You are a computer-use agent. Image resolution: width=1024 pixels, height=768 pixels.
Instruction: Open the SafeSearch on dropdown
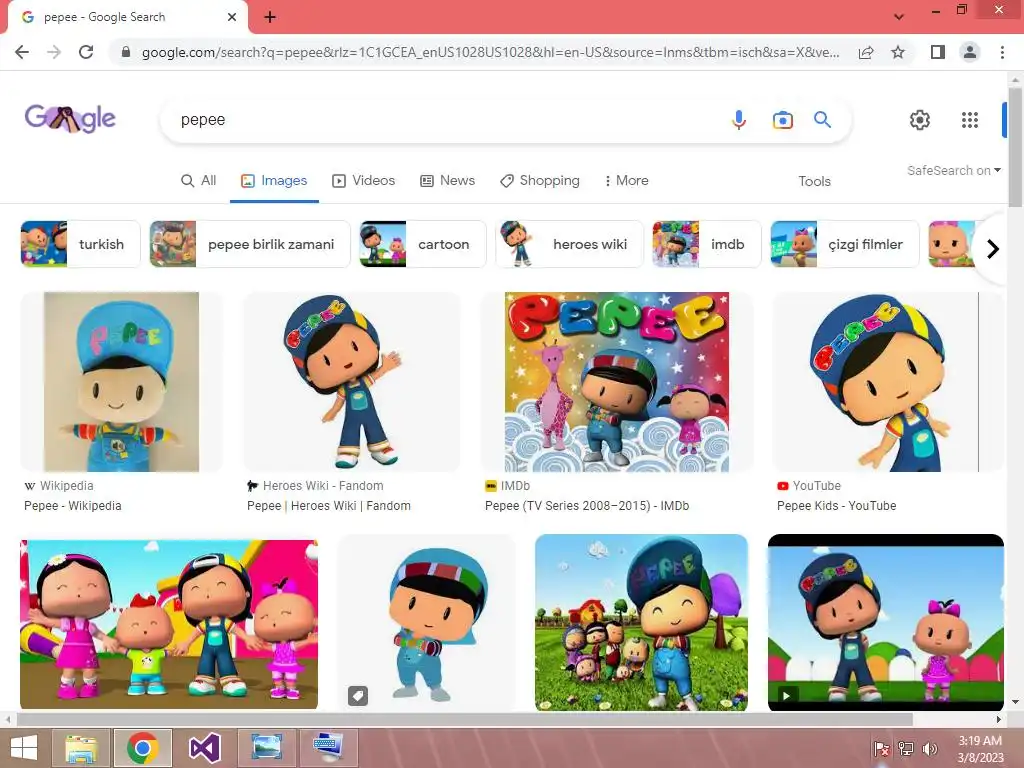click(953, 170)
